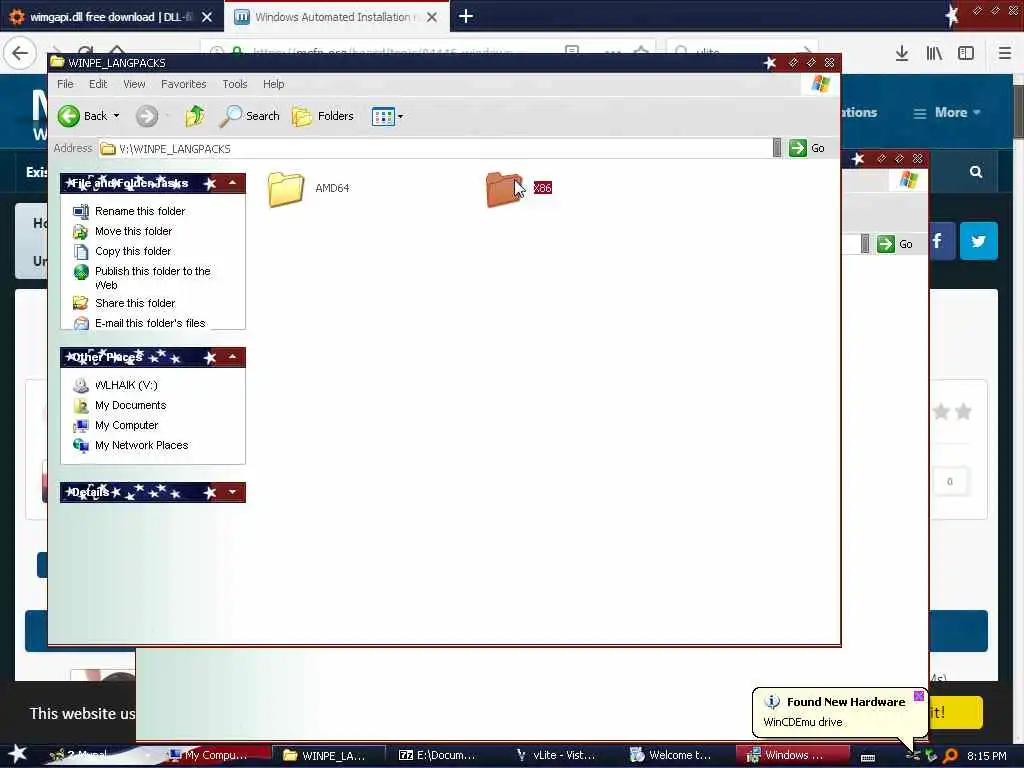The width and height of the screenshot is (1024, 768).
Task: Click Rename this folder
Action: (x=140, y=211)
